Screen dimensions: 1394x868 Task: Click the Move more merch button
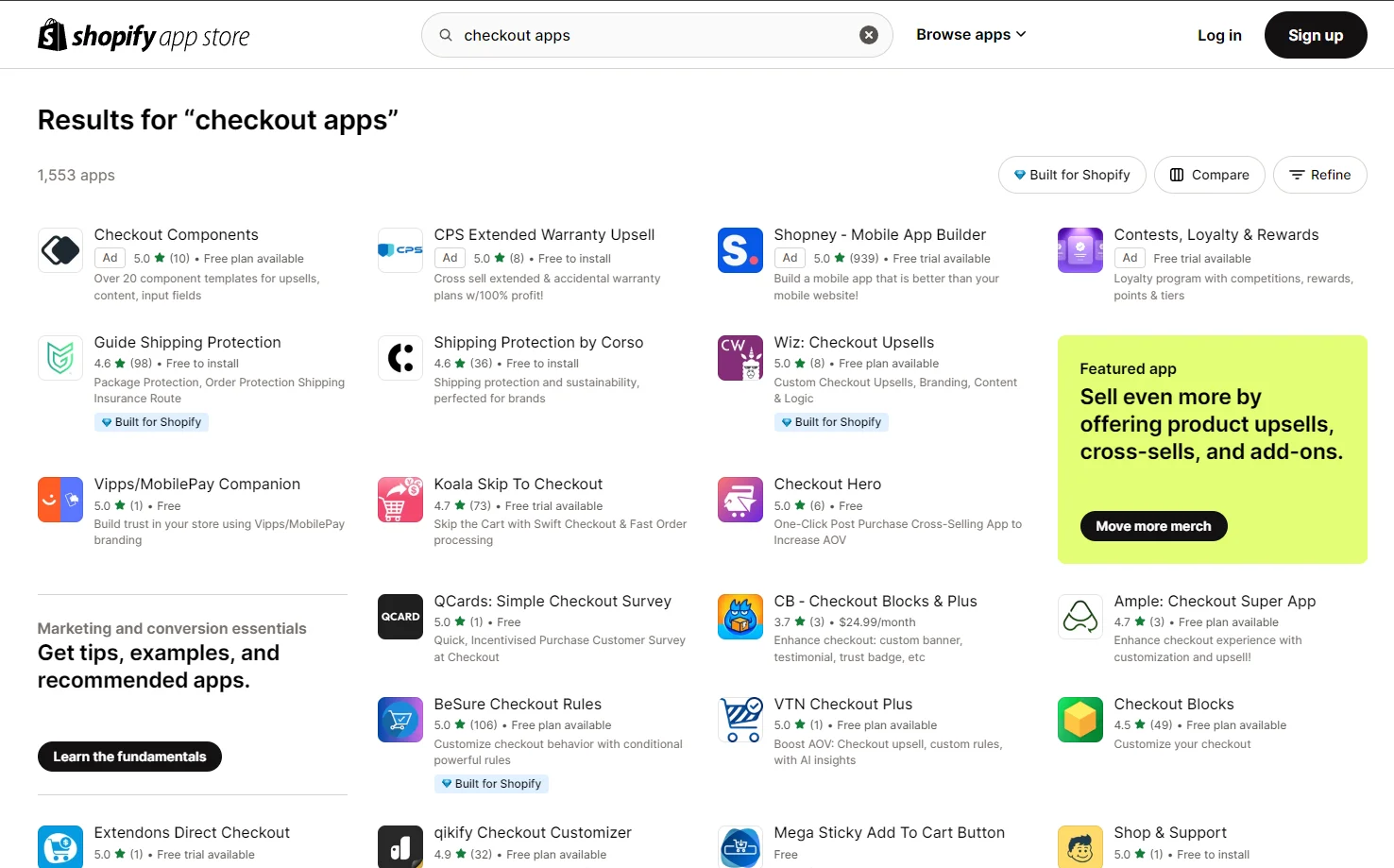(1153, 526)
